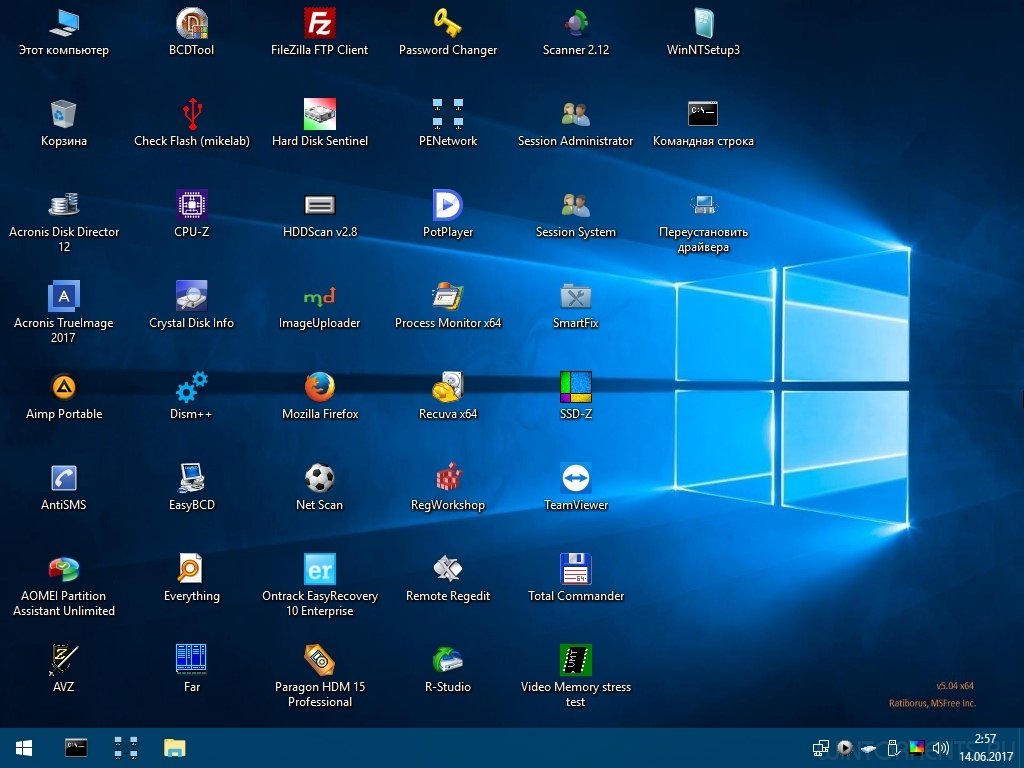Screen dimensions: 1024x768
Task: Click the USB safely remove tray icon
Action: click(x=893, y=748)
